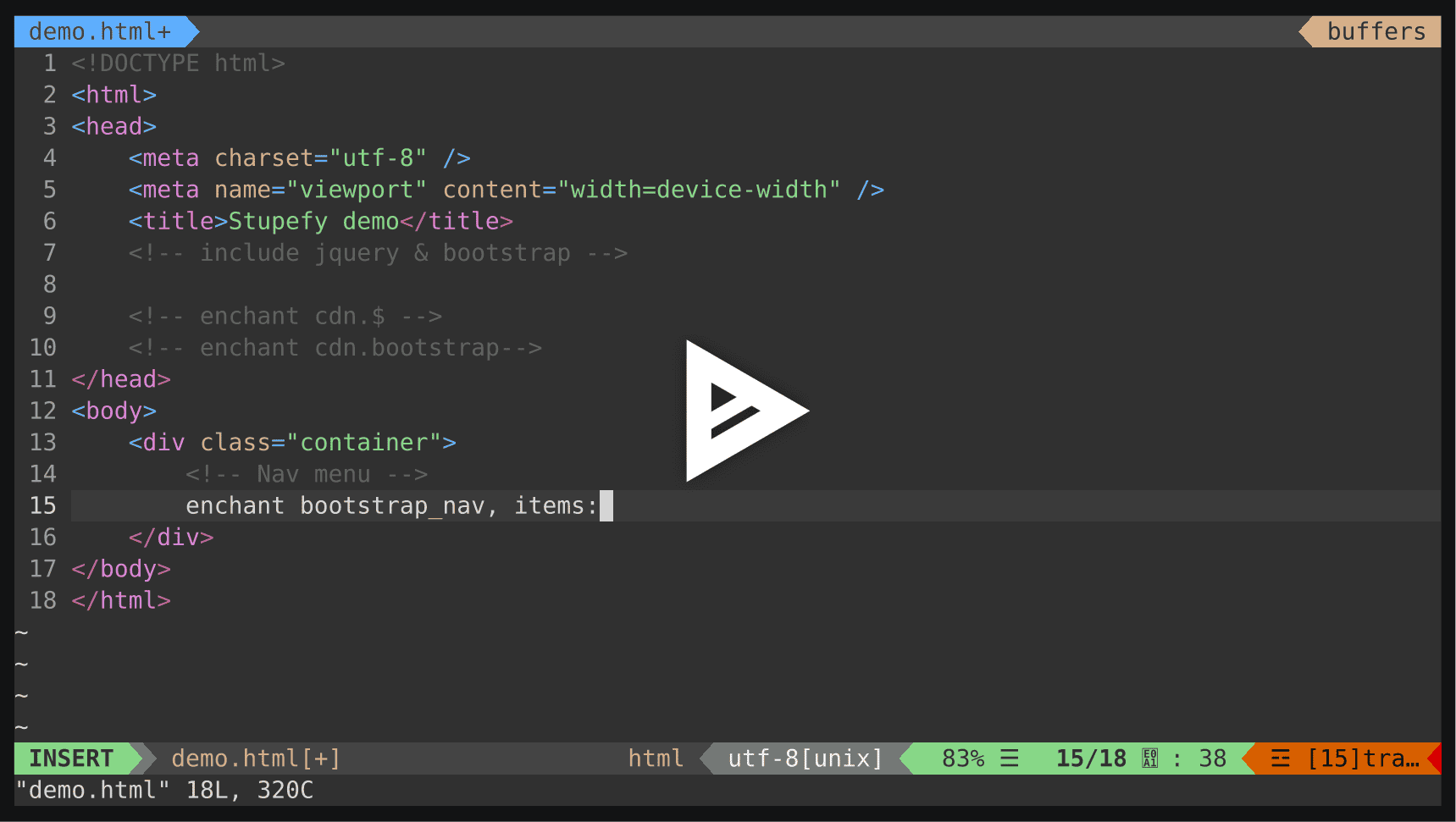
Task: Open the buffers label in the tabline
Action: (x=1374, y=31)
